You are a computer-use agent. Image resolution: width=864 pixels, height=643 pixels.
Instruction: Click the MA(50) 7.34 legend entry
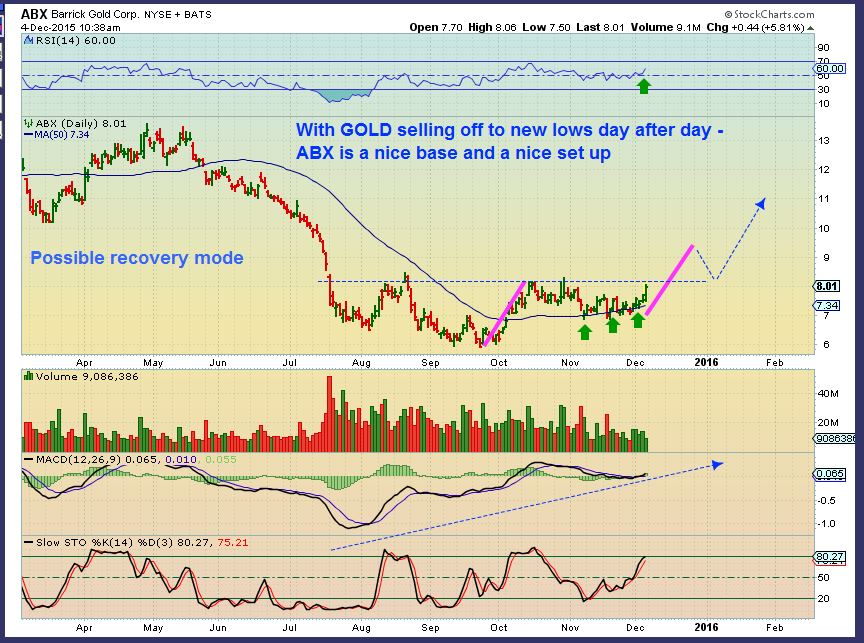click(56, 134)
